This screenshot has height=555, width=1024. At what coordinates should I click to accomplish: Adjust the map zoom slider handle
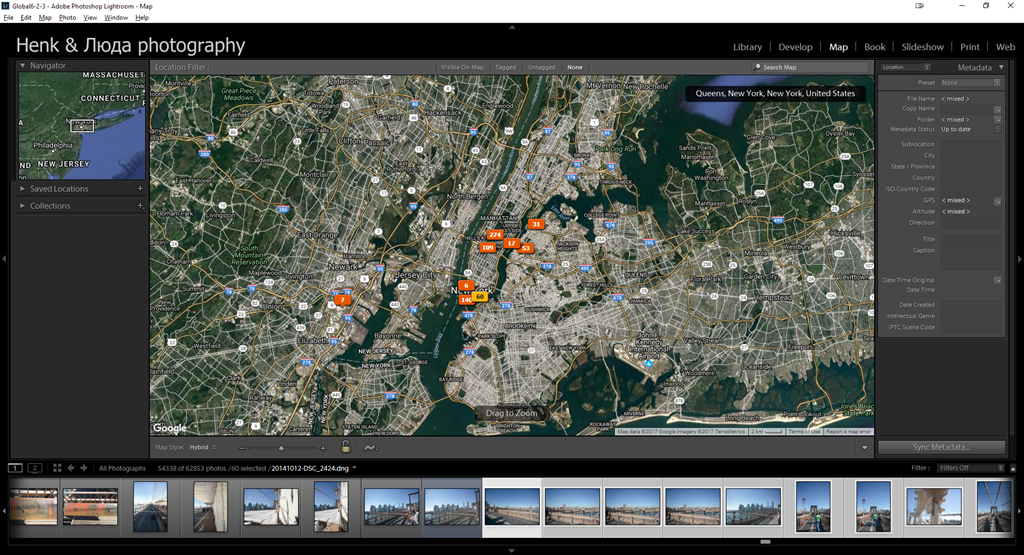point(281,448)
